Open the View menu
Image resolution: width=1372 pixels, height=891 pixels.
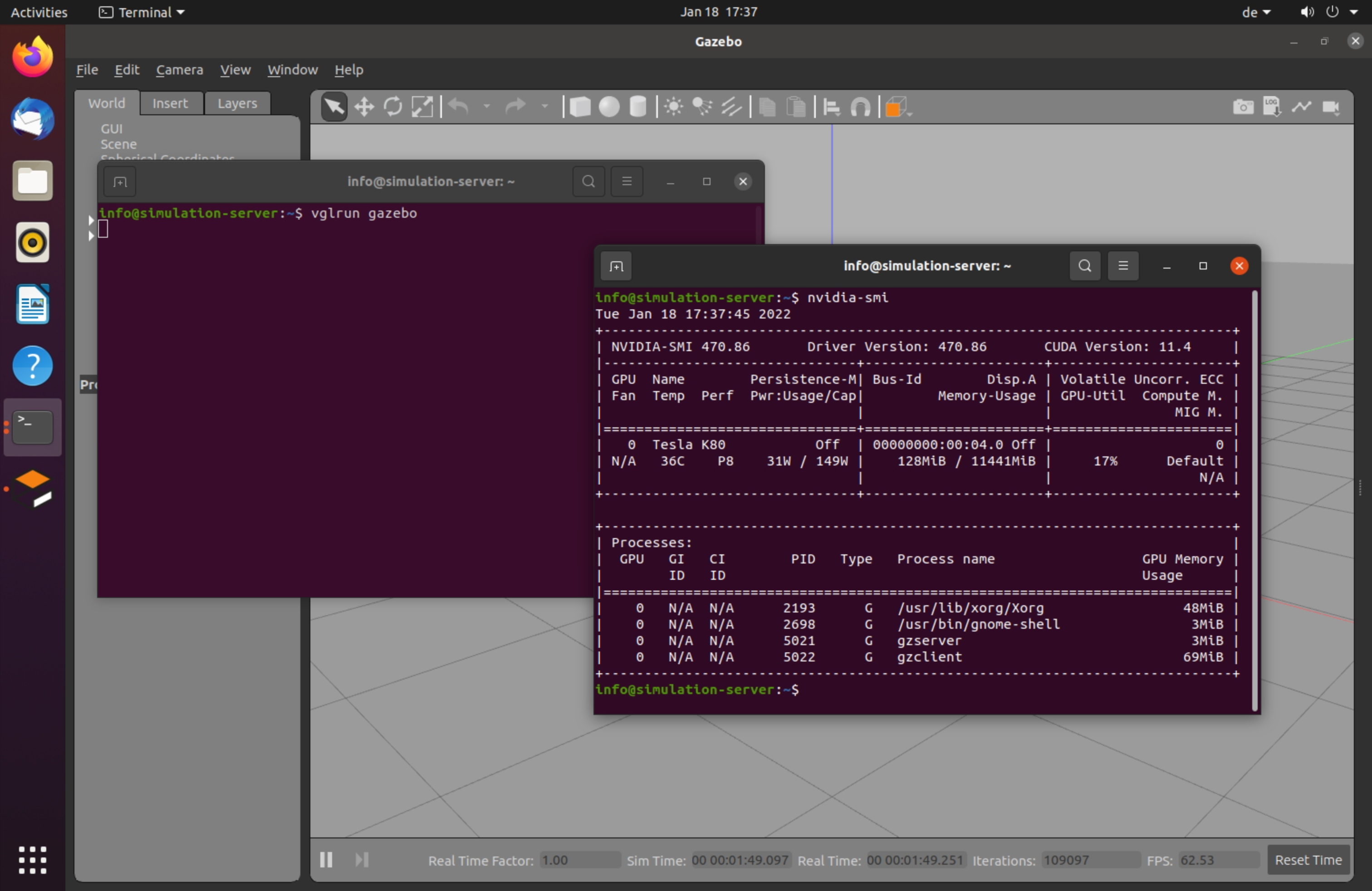235,70
